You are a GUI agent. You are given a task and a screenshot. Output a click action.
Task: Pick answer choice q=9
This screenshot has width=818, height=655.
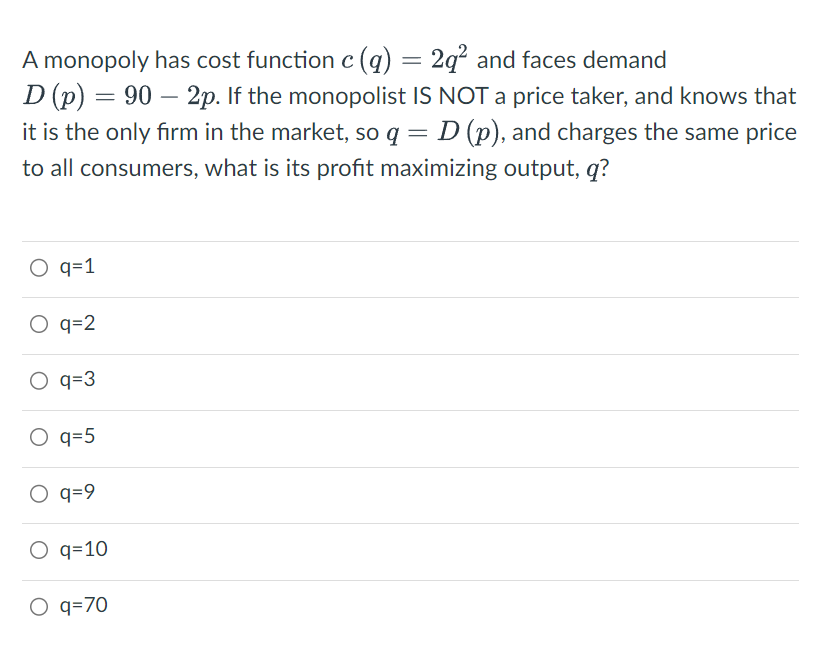click(x=37, y=493)
